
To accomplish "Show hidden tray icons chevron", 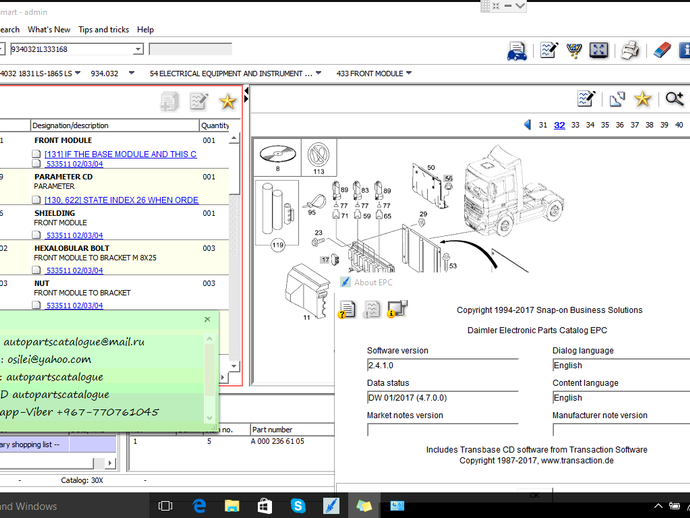I will (x=658, y=506).
